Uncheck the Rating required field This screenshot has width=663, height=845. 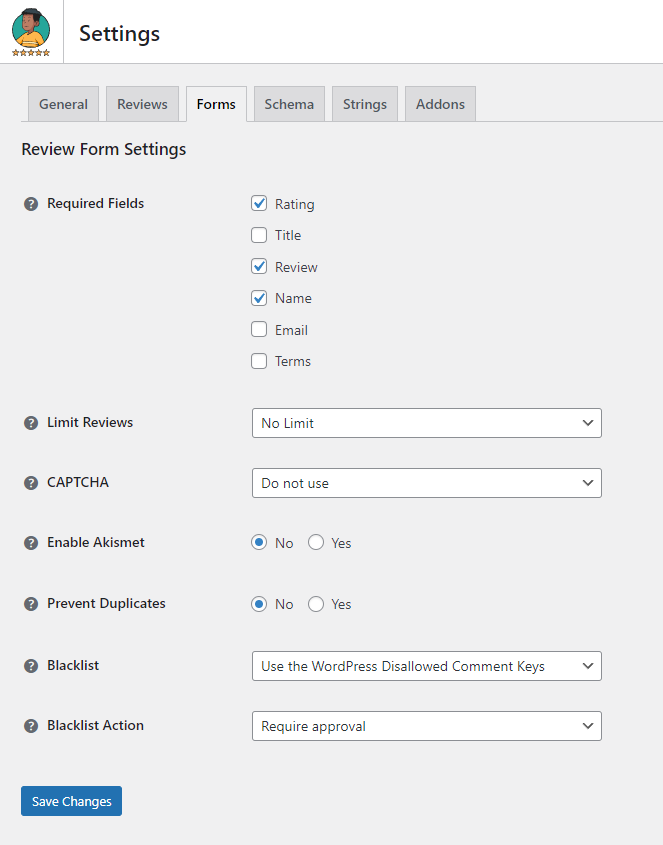pyautogui.click(x=259, y=203)
